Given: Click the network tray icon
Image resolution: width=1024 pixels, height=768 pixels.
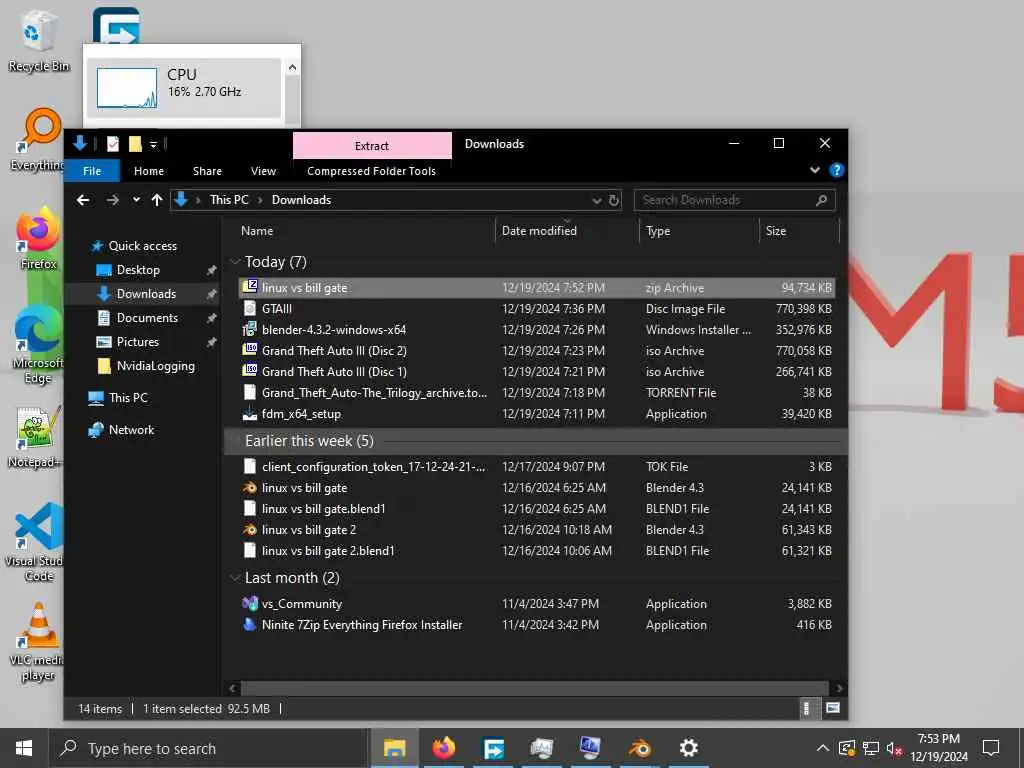Looking at the screenshot, I should [x=871, y=748].
